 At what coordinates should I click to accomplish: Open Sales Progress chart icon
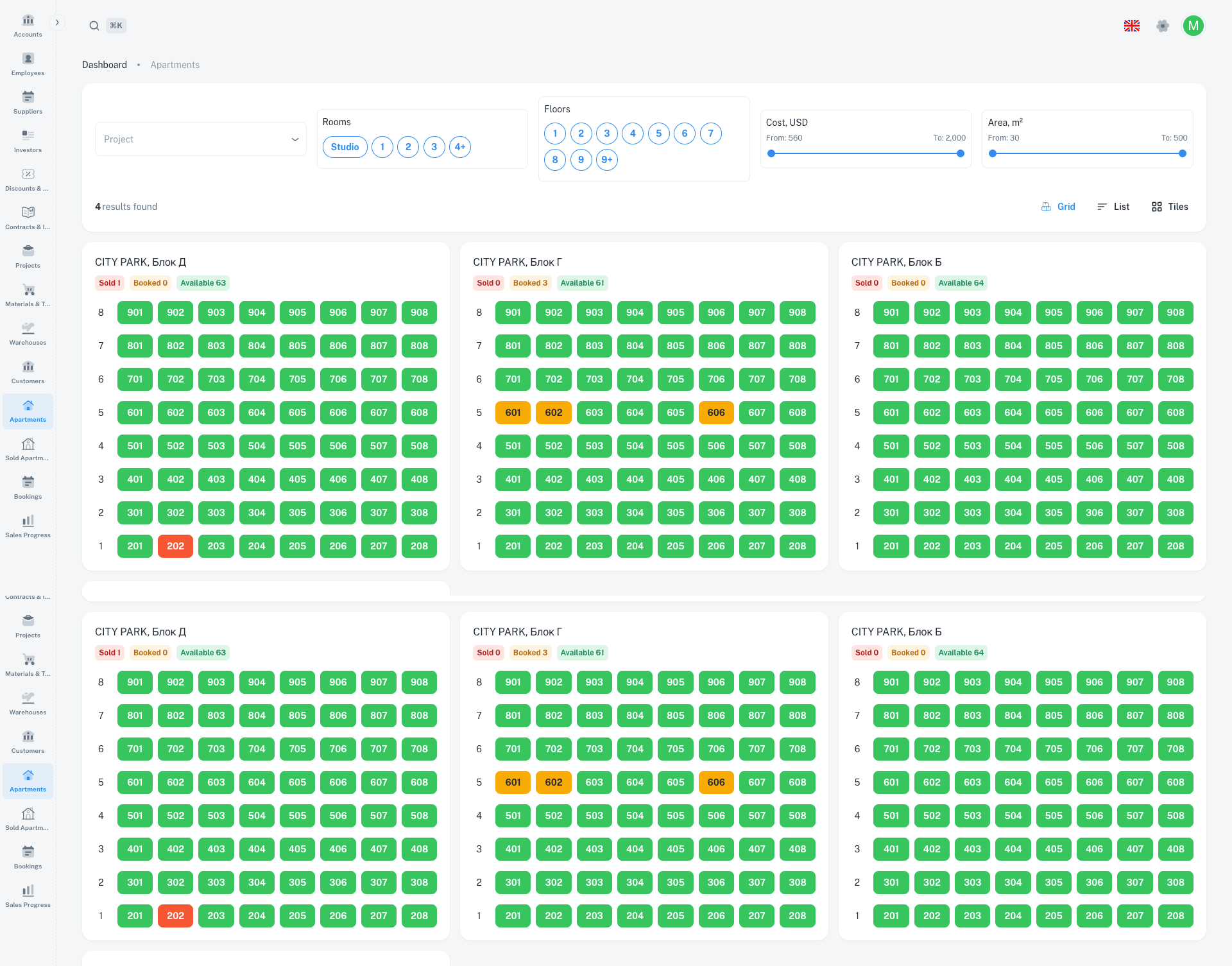pos(28,521)
